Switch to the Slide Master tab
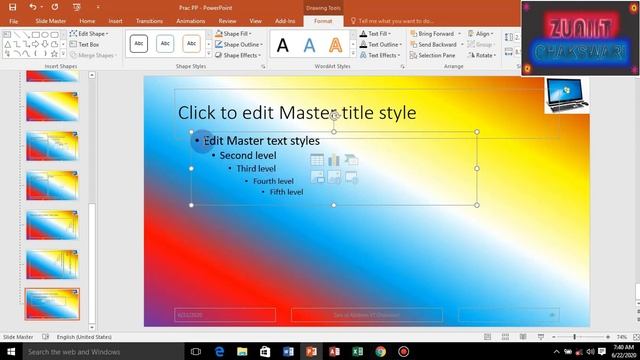This screenshot has height=360, width=640. [x=51, y=21]
